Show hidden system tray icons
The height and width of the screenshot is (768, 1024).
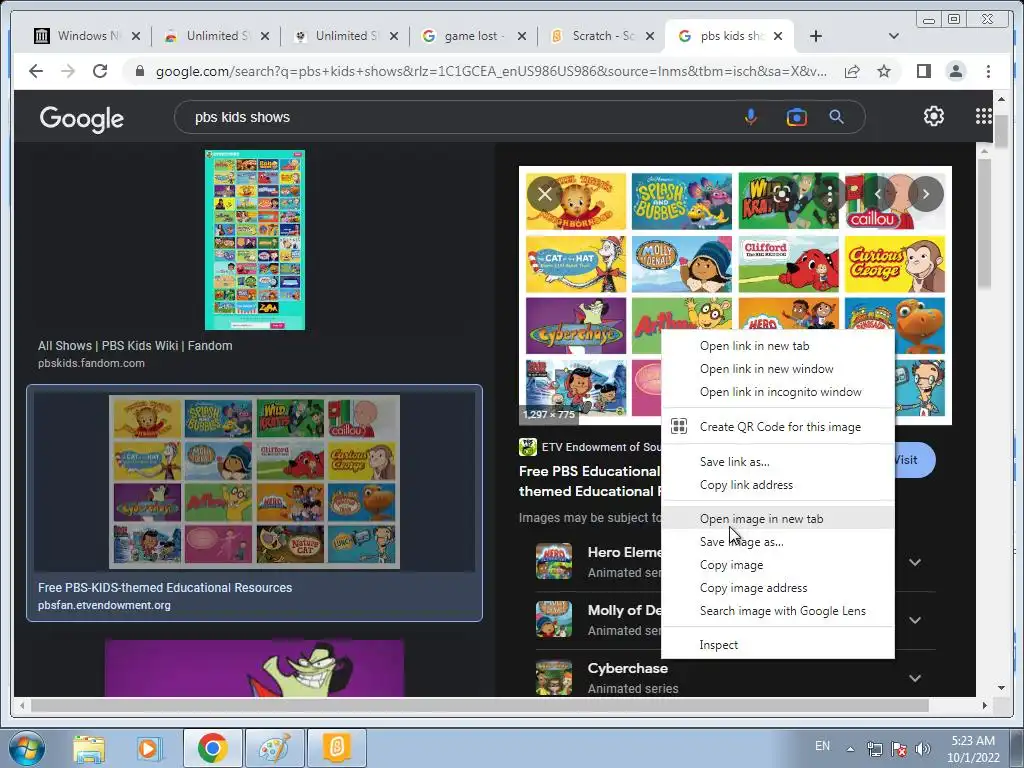pos(850,749)
